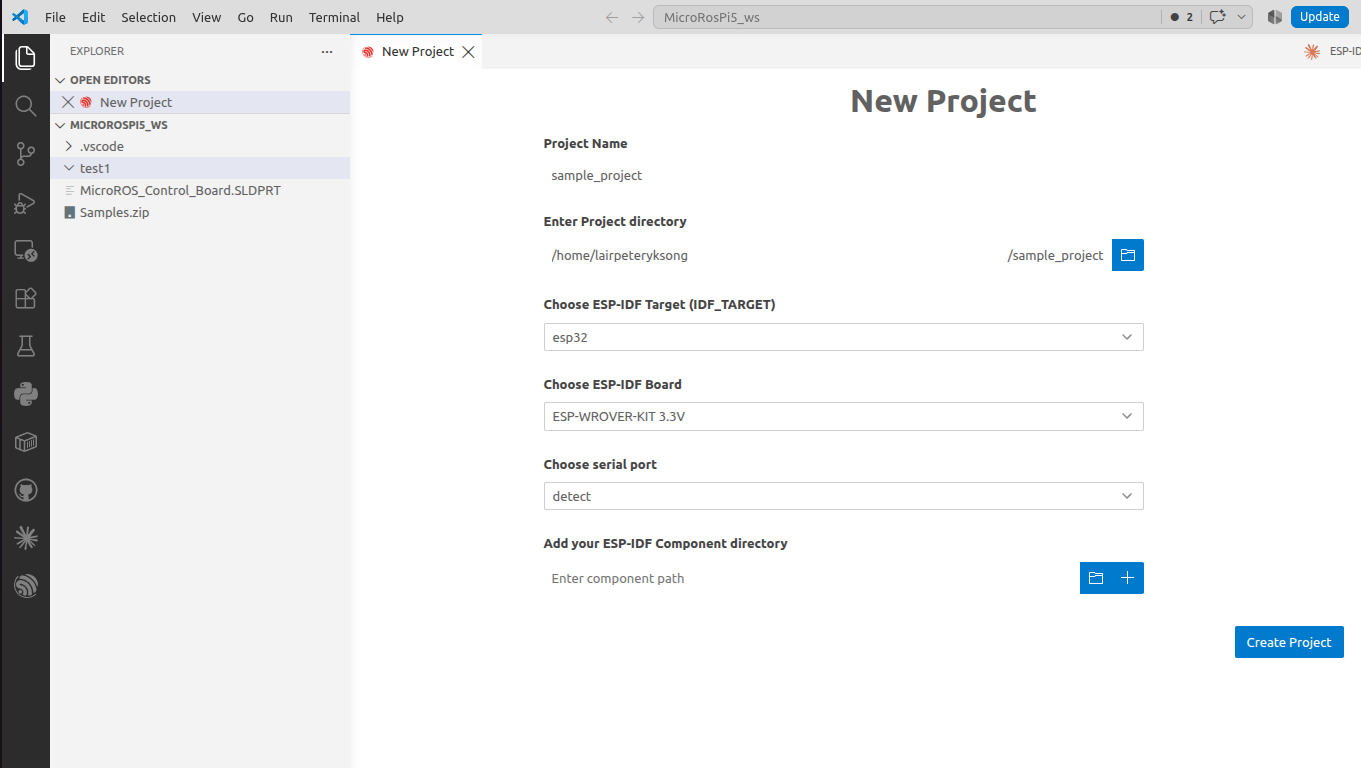
Task: Close the New Project editor tab
Action: click(x=468, y=52)
